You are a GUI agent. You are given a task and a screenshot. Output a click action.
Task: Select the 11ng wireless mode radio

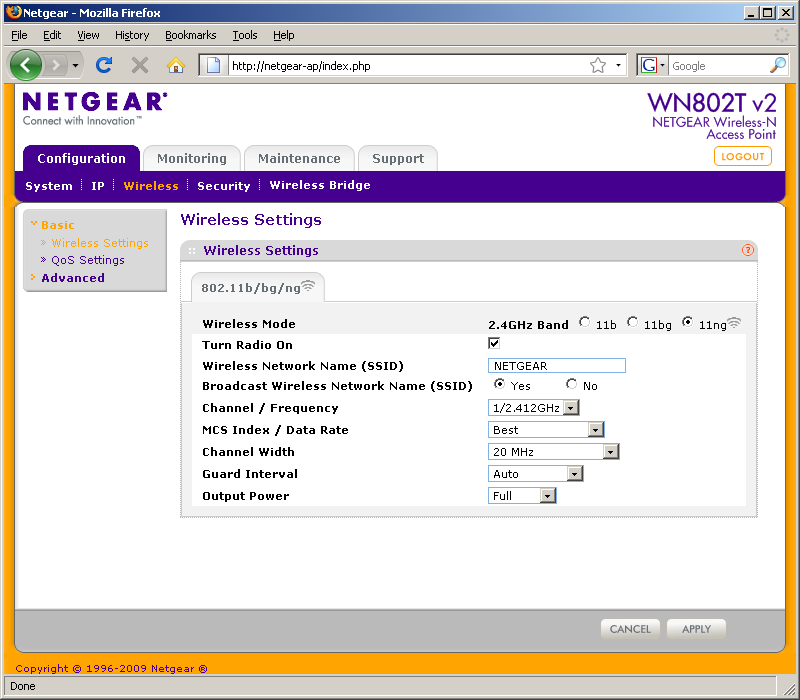[688, 322]
